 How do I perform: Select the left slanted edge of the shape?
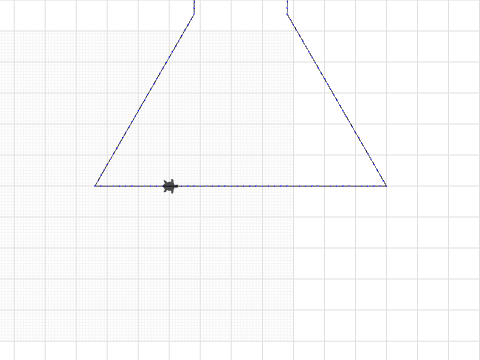click(145, 100)
